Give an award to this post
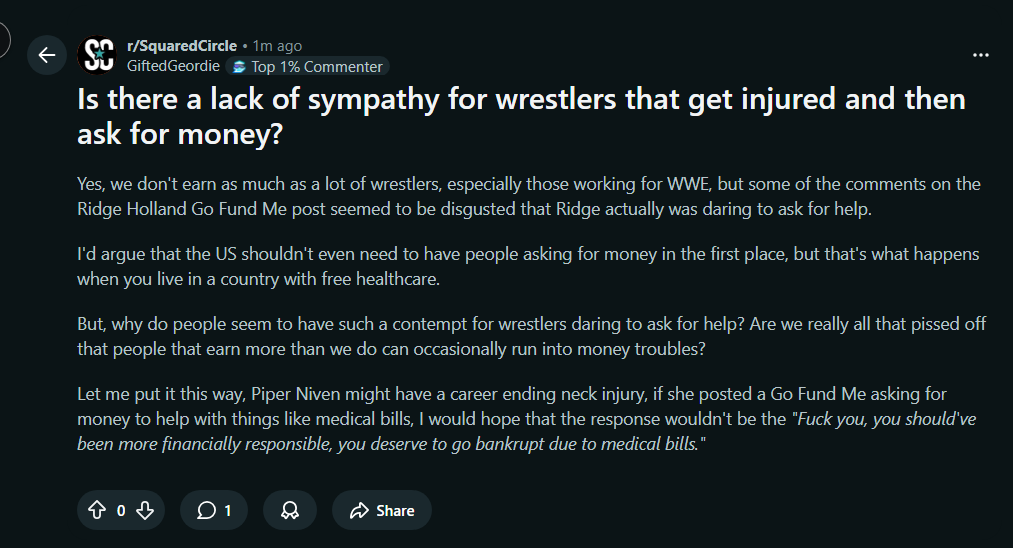This screenshot has width=1013, height=548. [x=290, y=510]
